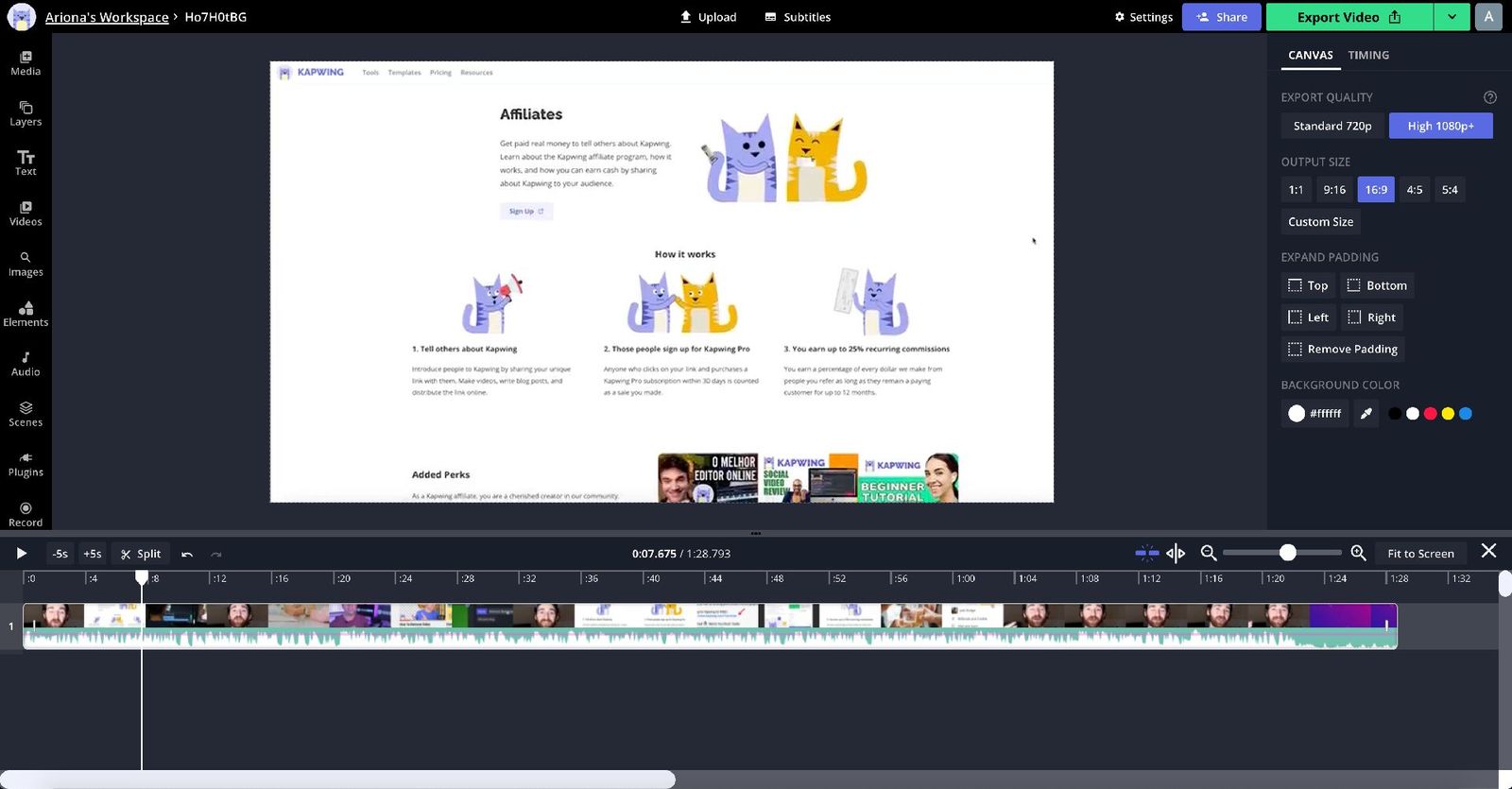Open the Plugins panel

[x=26, y=464]
